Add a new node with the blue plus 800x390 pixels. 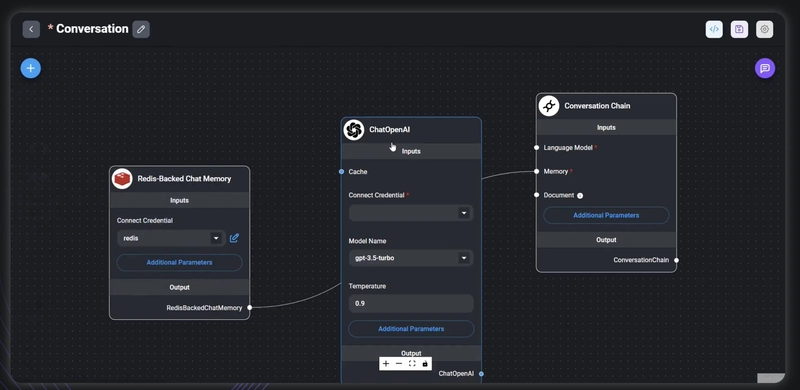point(31,68)
